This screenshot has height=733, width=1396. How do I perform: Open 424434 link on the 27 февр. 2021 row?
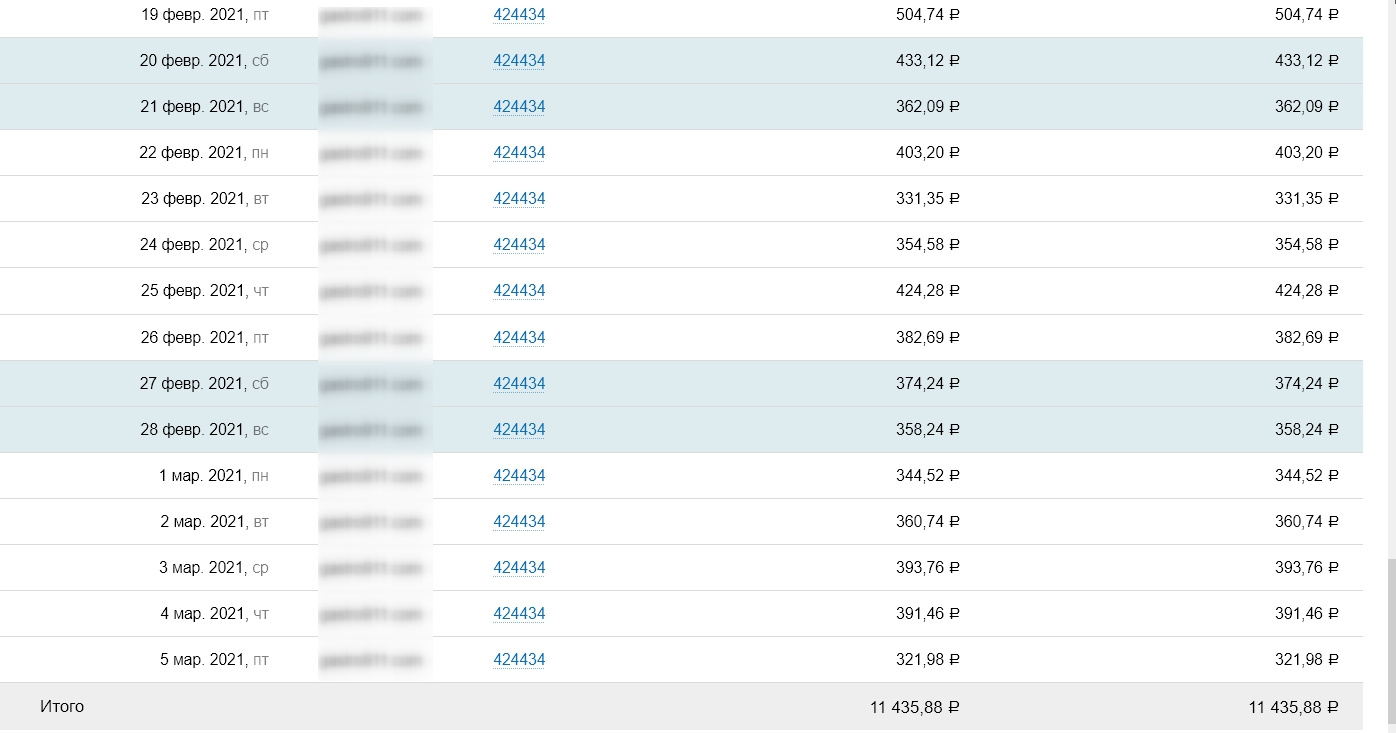pos(519,384)
